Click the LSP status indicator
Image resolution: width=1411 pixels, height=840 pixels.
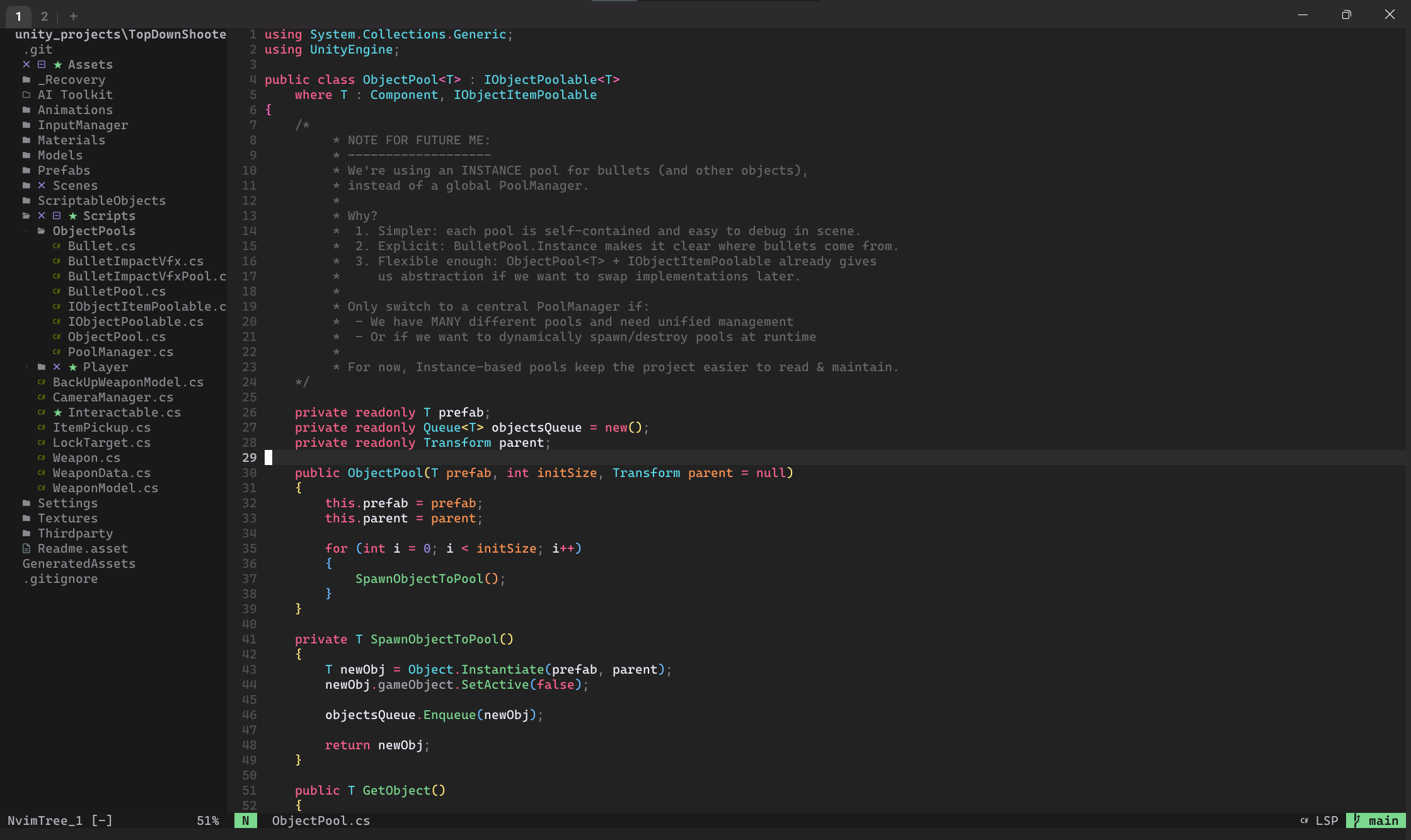[x=1327, y=820]
